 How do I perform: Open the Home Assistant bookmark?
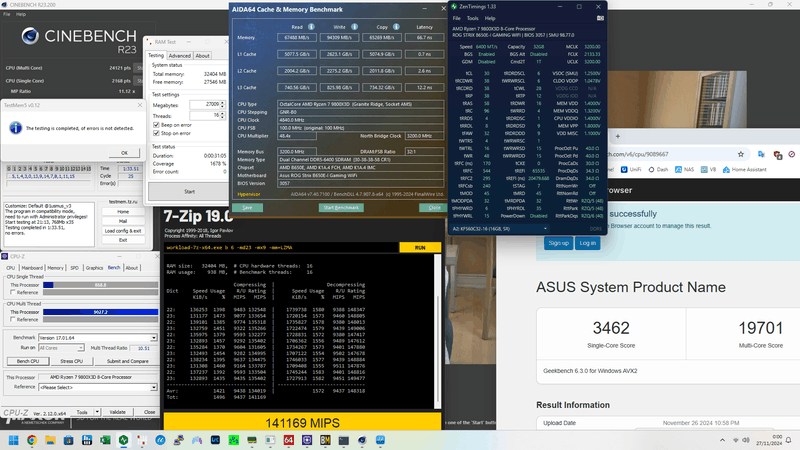[744, 169]
